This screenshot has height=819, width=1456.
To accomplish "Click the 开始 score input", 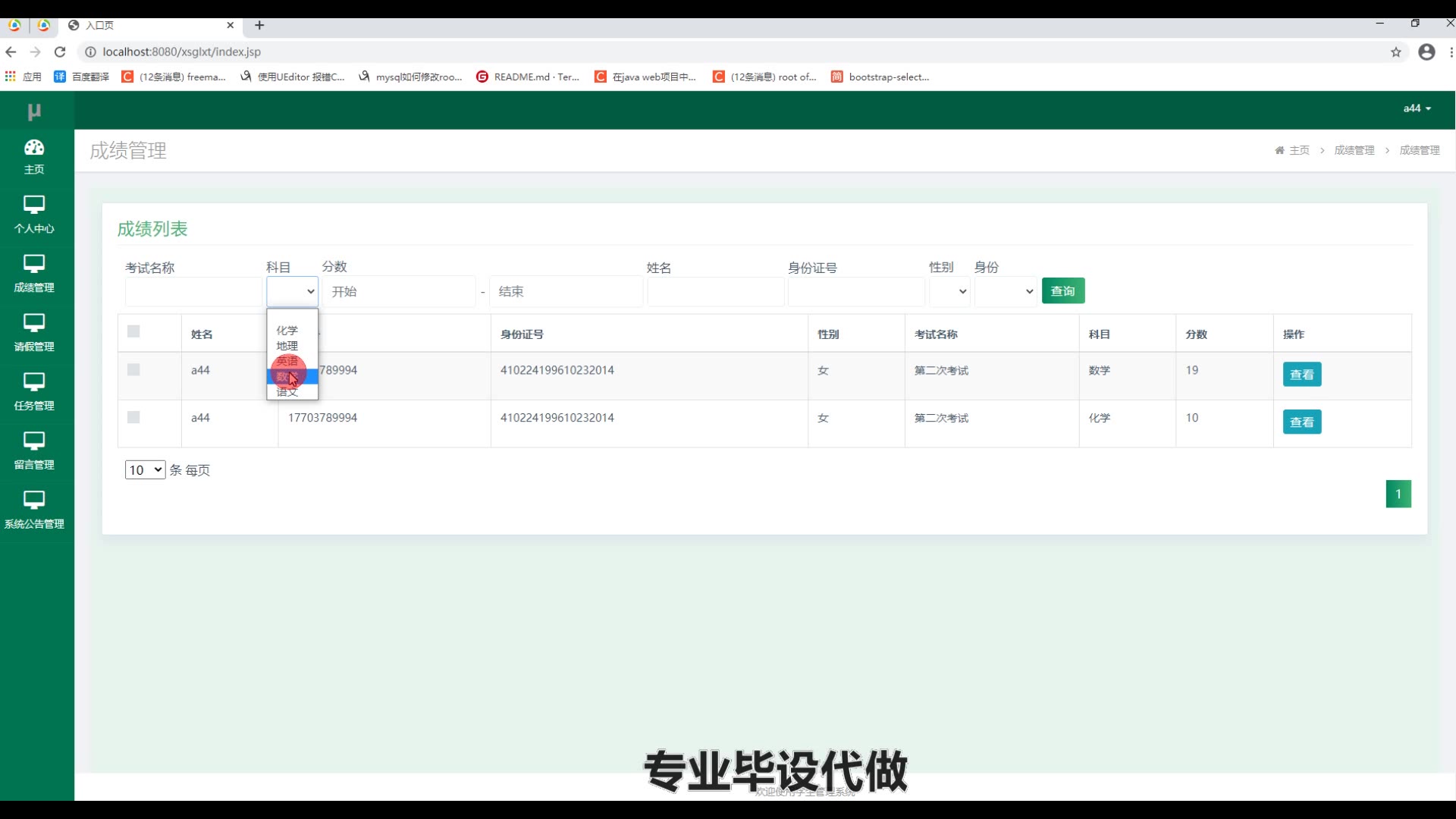I will (399, 291).
